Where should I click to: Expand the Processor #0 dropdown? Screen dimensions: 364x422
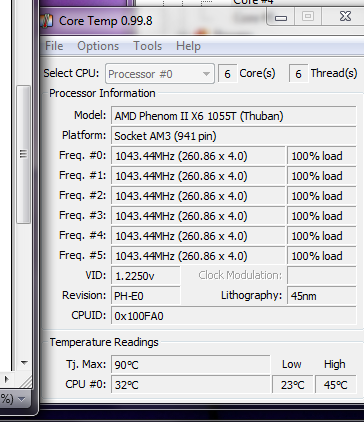tap(160, 74)
